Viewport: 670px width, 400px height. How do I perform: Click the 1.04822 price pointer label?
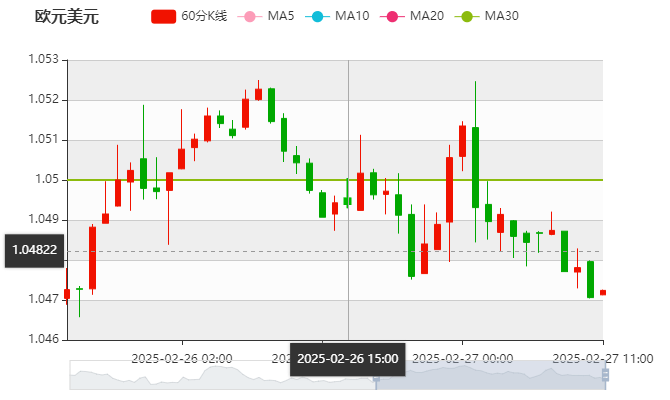[35, 251]
